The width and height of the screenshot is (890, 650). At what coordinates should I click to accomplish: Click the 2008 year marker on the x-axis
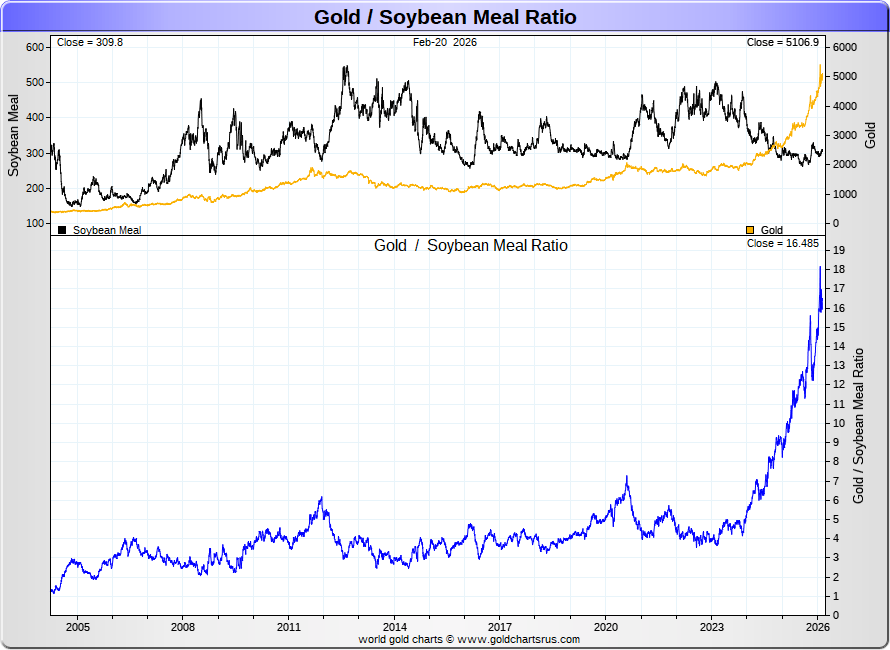tap(183, 627)
